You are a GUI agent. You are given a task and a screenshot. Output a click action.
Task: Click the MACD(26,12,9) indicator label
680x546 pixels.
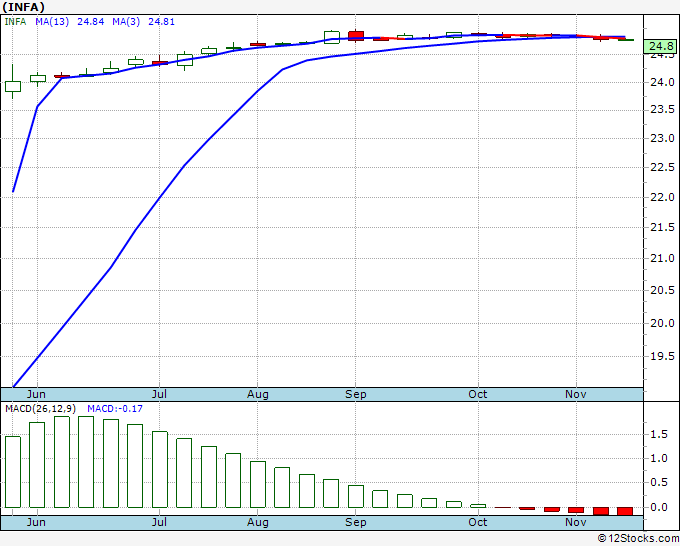point(40,409)
